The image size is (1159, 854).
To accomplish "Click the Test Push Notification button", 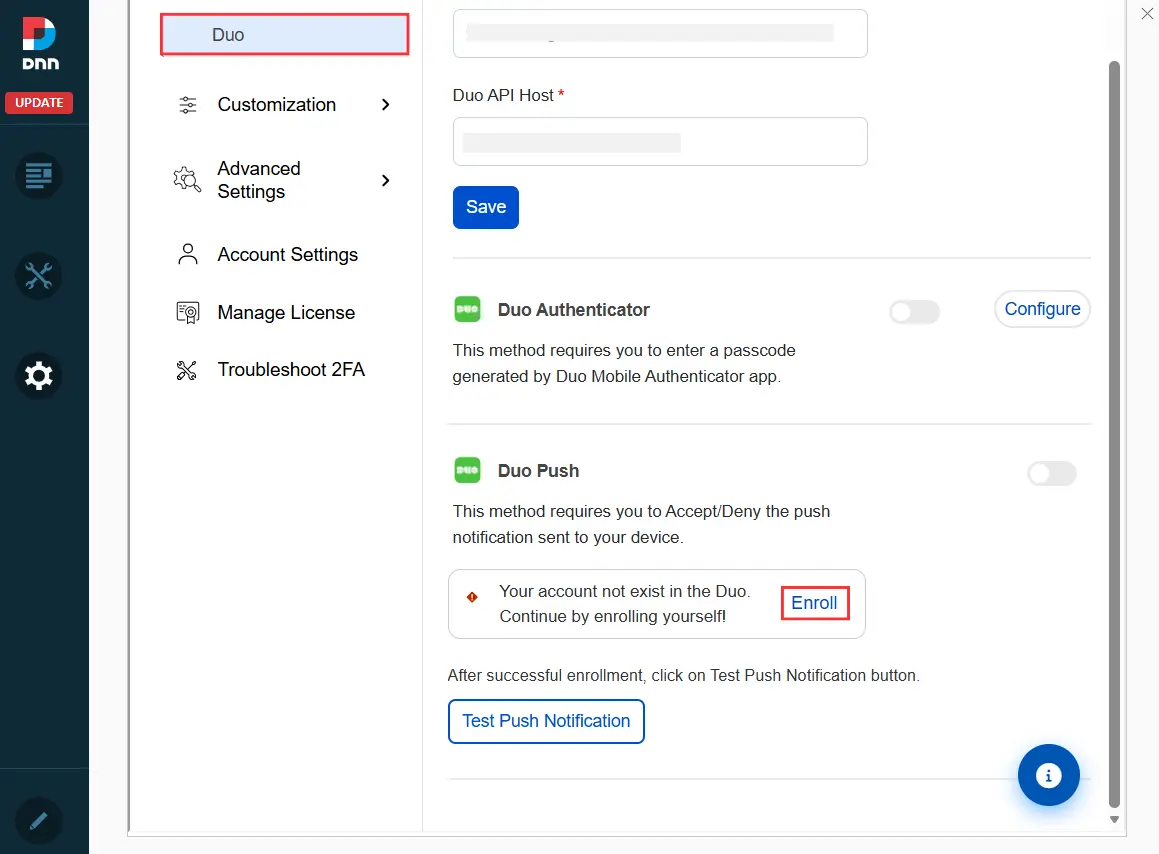I will pyautogui.click(x=546, y=721).
